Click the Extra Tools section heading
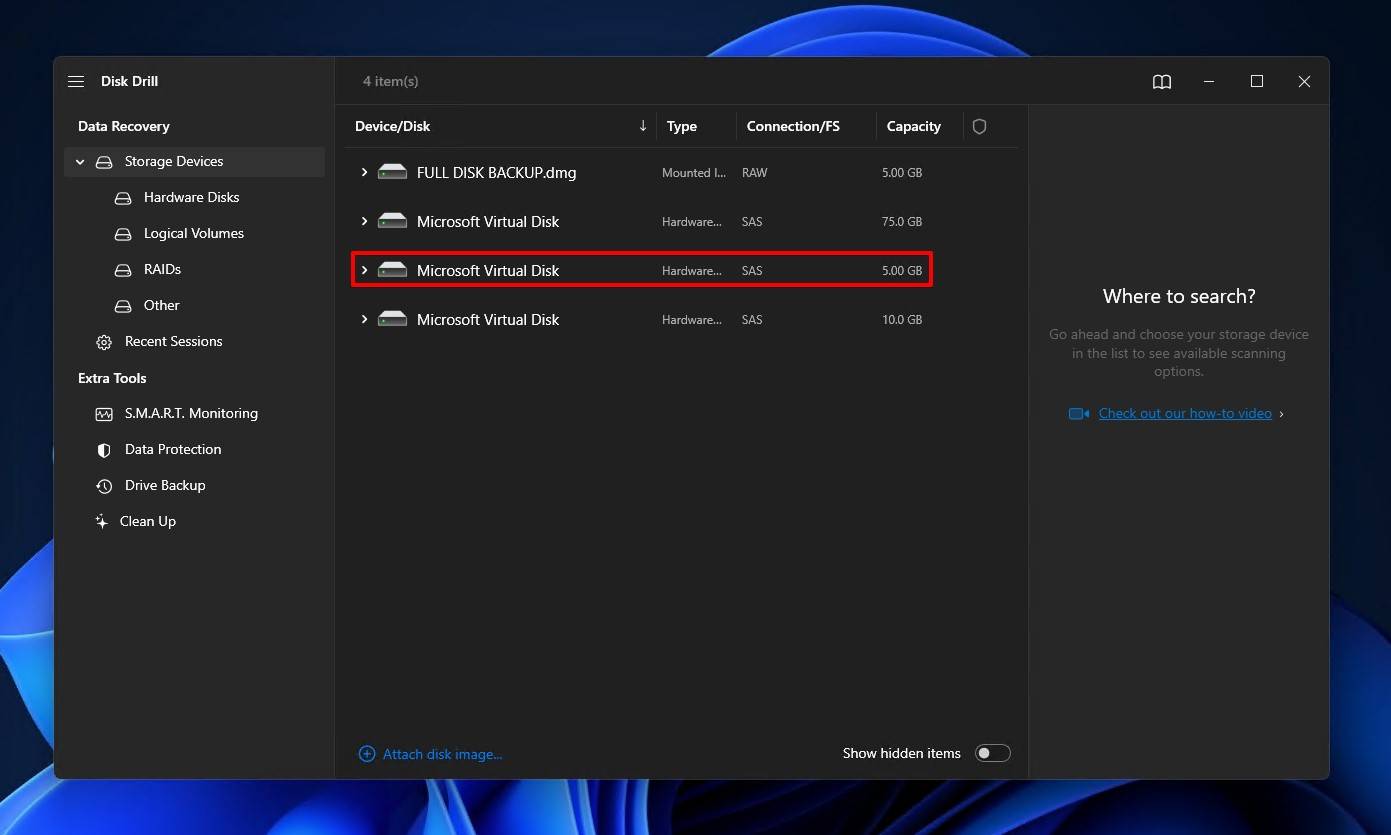This screenshot has width=1391, height=835. [x=112, y=378]
